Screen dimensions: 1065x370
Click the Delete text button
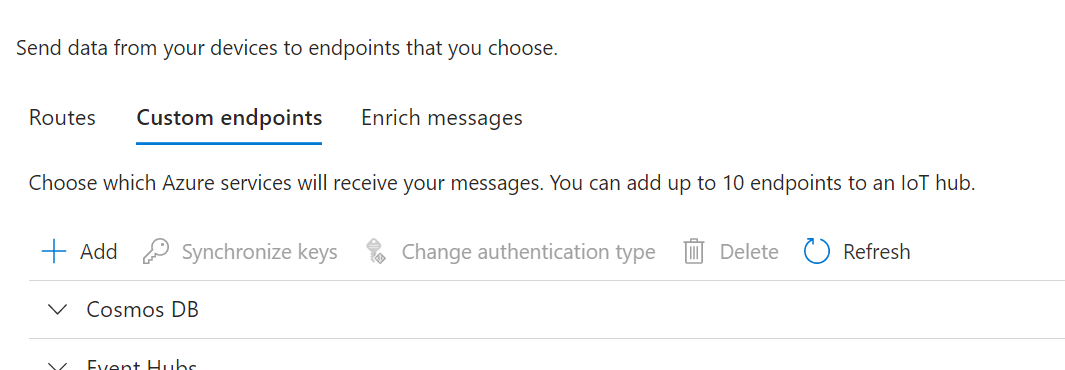pyautogui.click(x=749, y=252)
